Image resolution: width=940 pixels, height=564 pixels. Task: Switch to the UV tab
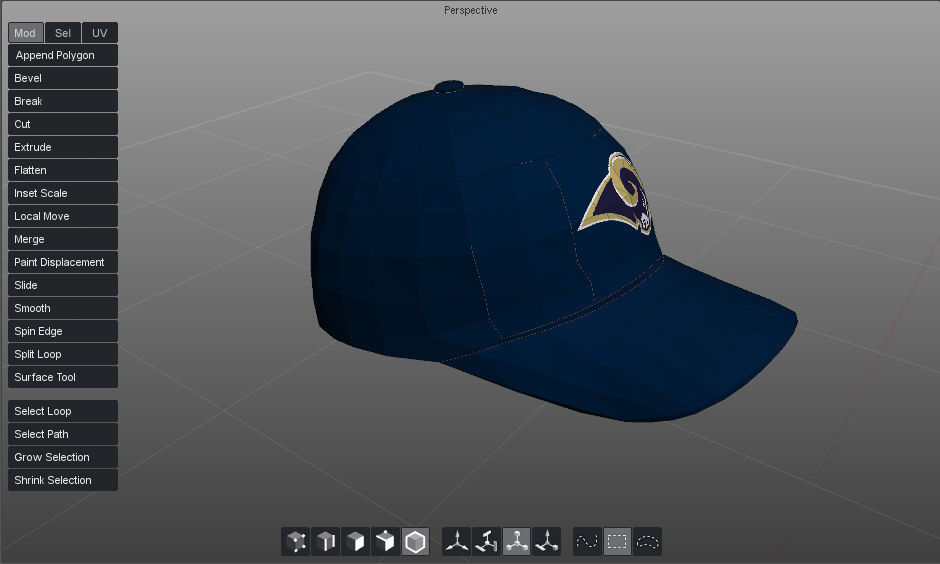pyautogui.click(x=100, y=33)
